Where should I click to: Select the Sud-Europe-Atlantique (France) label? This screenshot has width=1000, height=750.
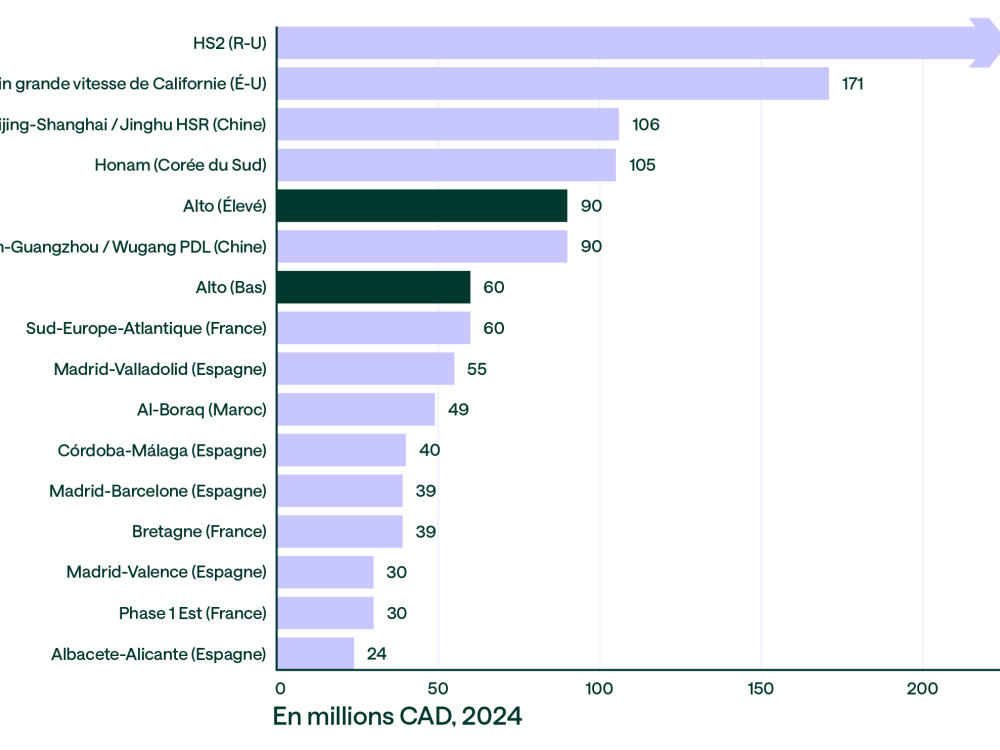146,328
